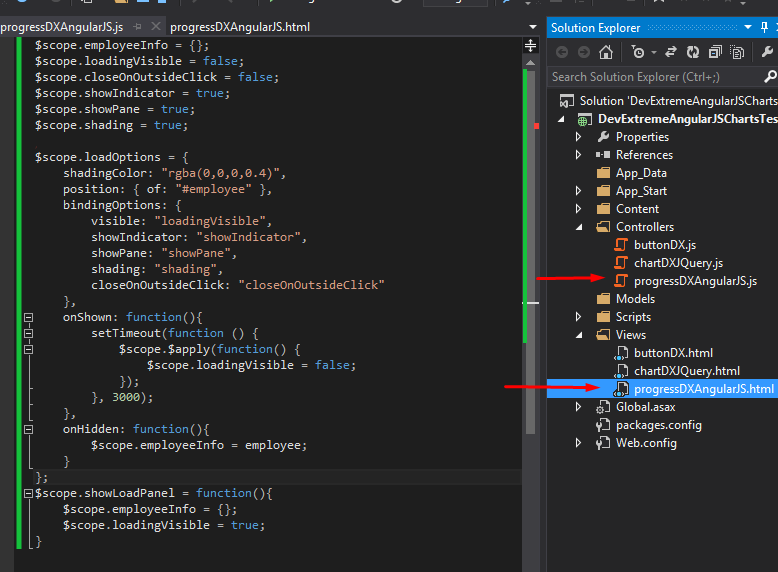
Task: Click the Web.config file icon
Action: 603,443
